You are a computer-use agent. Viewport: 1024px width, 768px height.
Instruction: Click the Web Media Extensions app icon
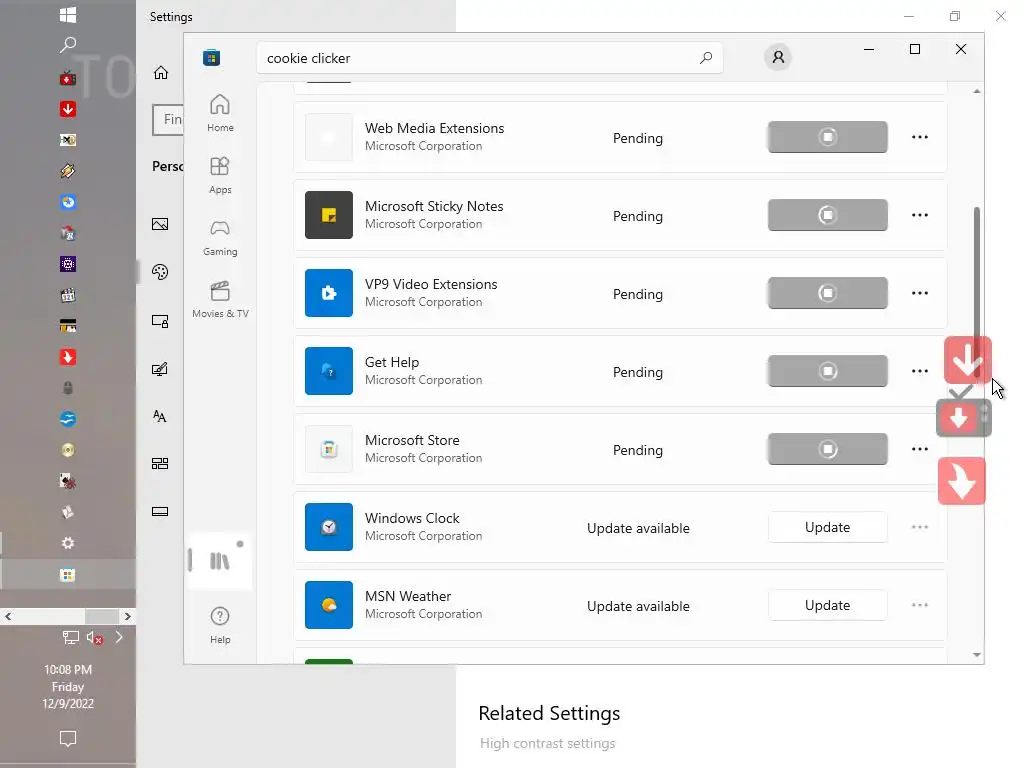click(329, 137)
